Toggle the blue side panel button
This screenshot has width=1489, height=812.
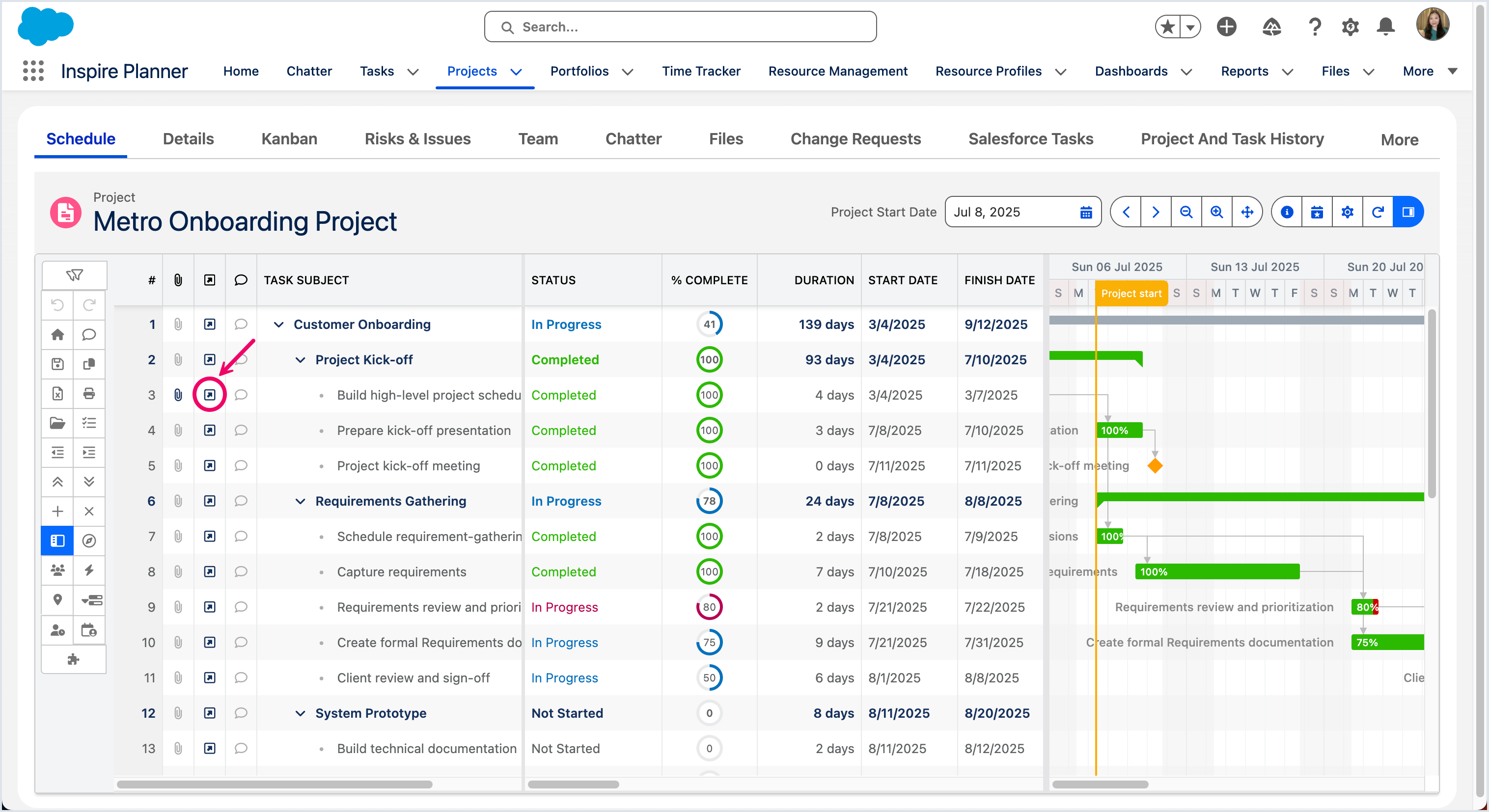(x=1408, y=212)
